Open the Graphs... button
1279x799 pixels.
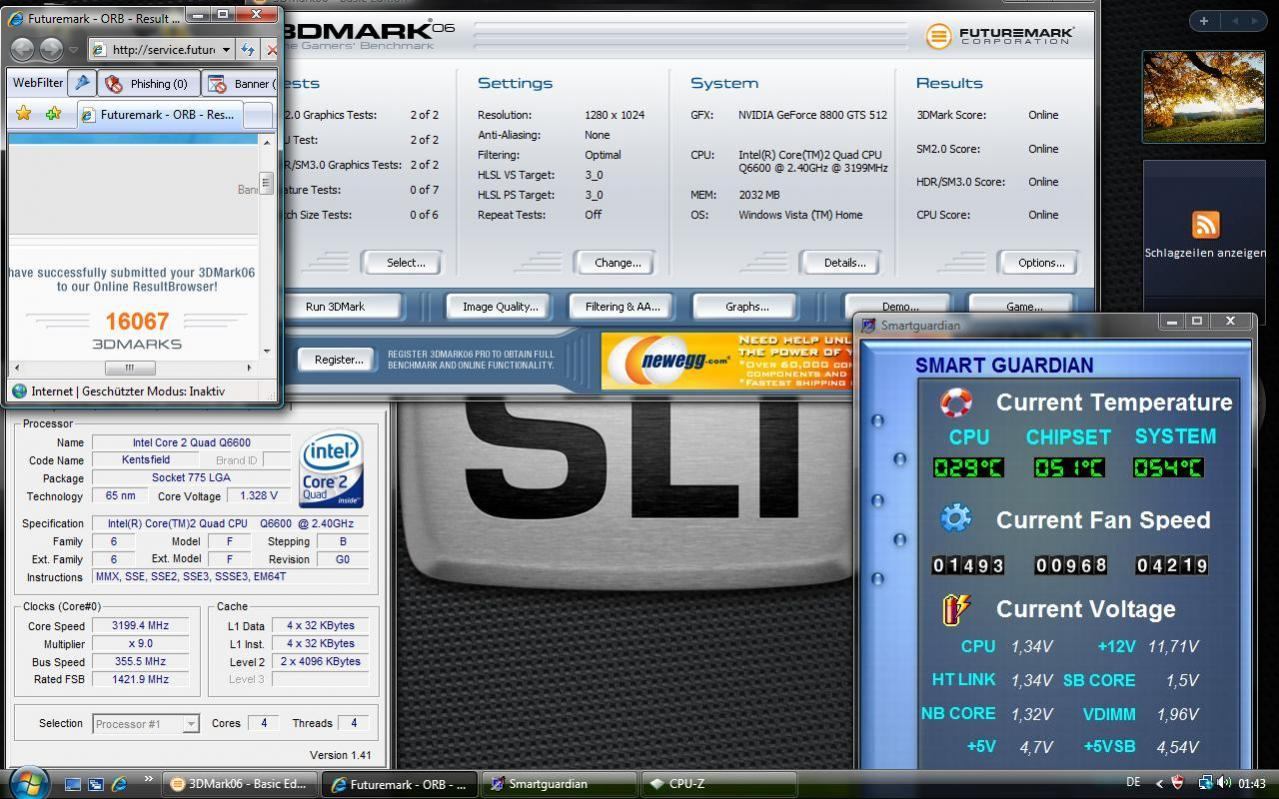click(747, 307)
